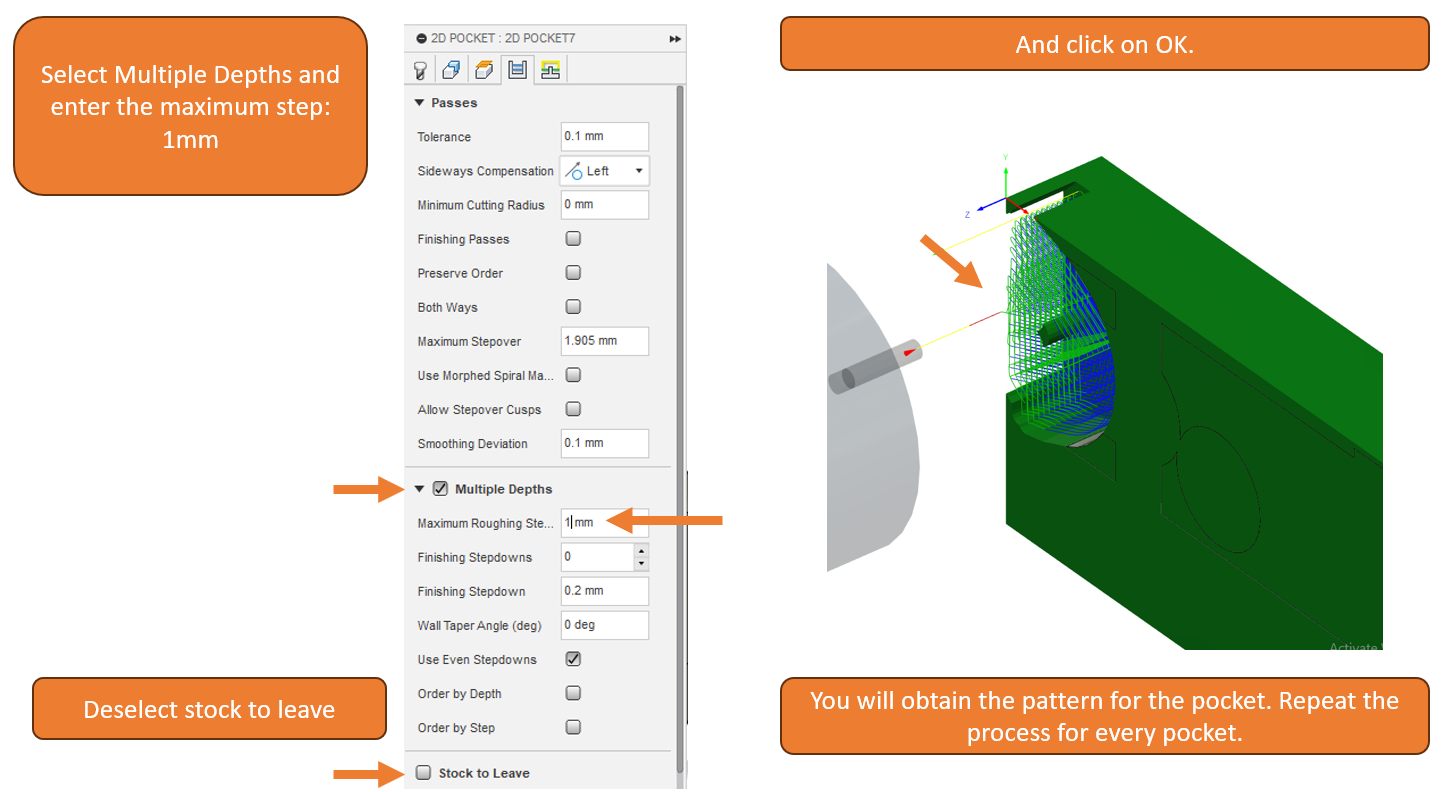Click the Tolerance label

[x=444, y=137]
